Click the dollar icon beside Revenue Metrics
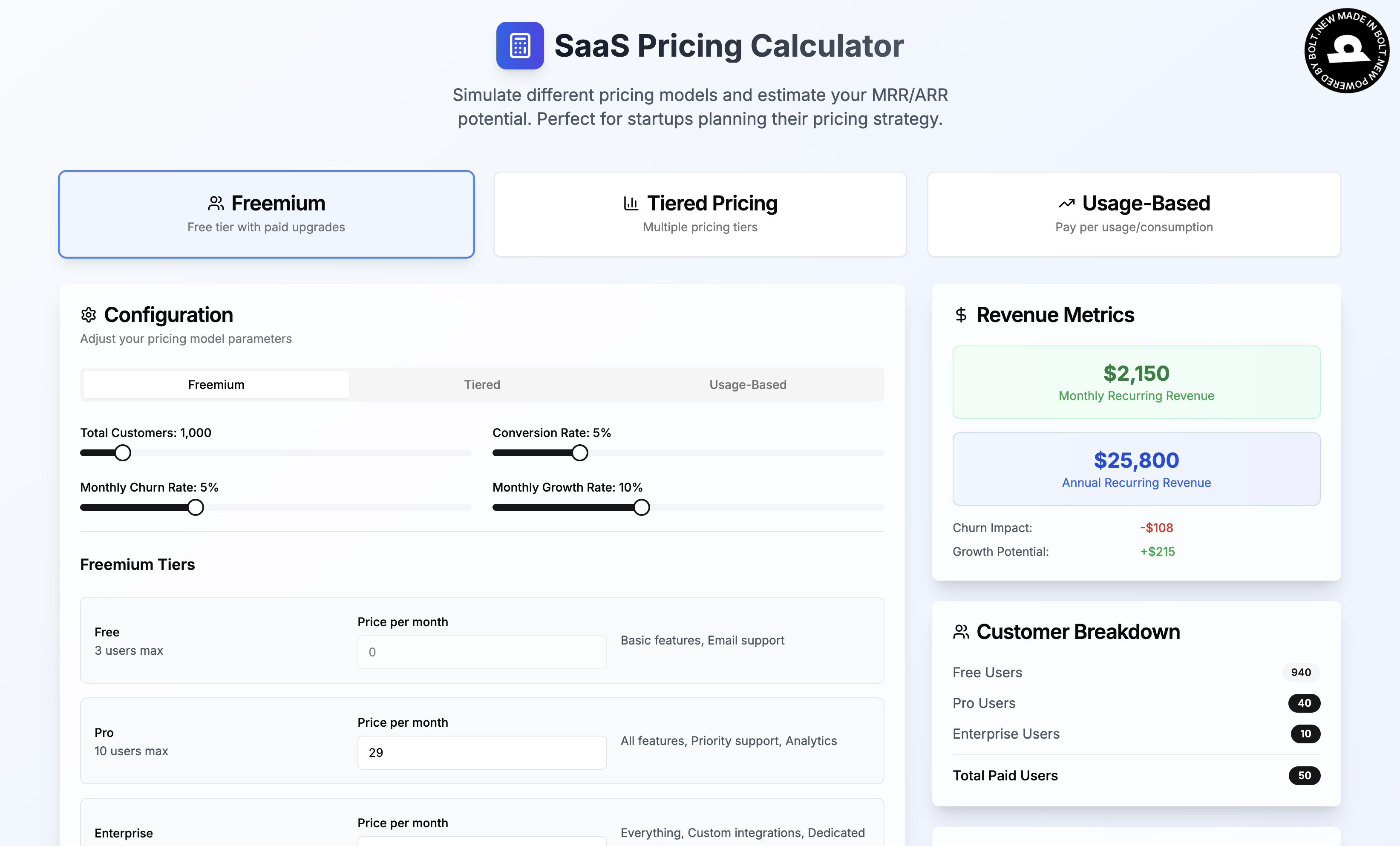Screen dimensions: 1400x846 [960, 314]
